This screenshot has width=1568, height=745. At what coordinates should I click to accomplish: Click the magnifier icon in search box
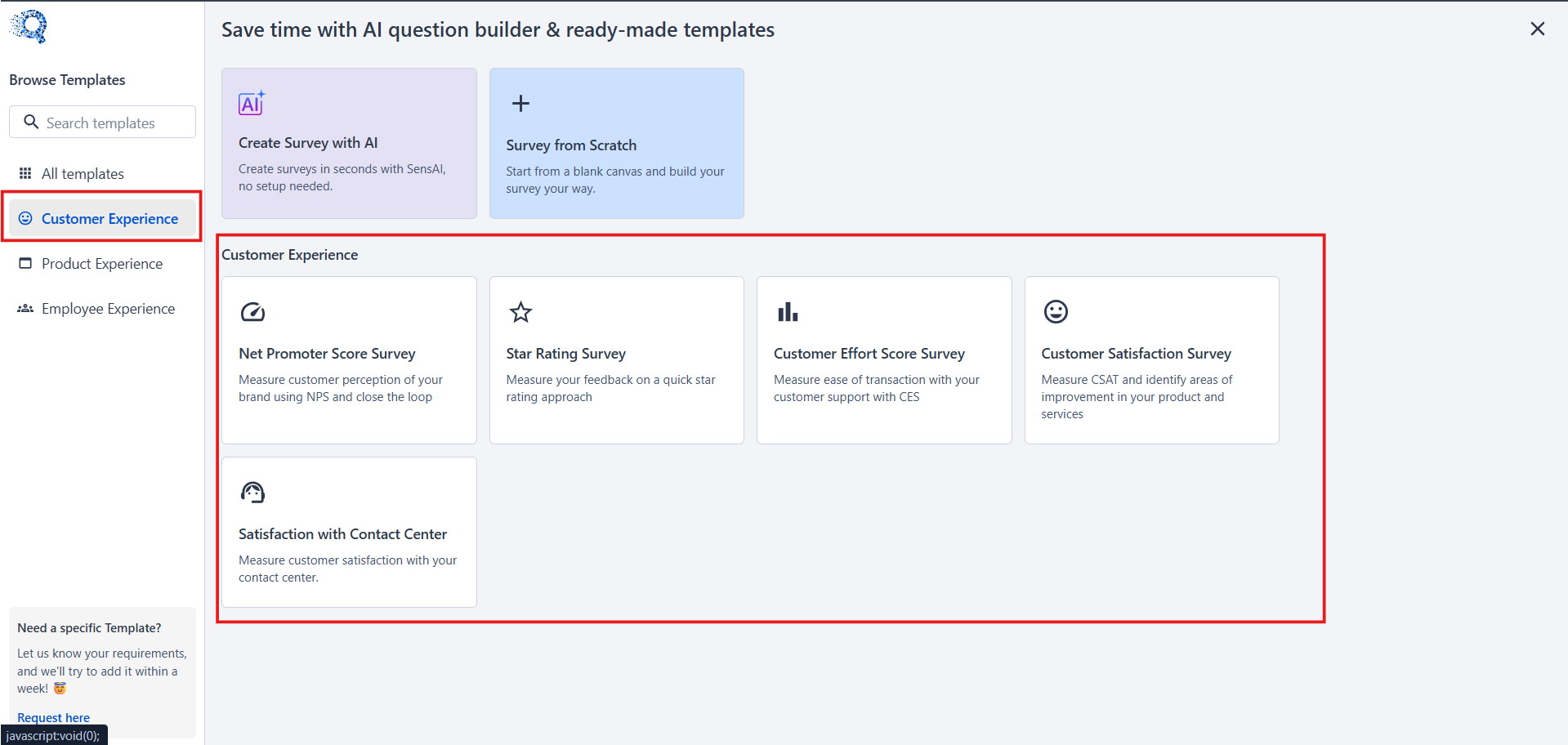coord(31,122)
